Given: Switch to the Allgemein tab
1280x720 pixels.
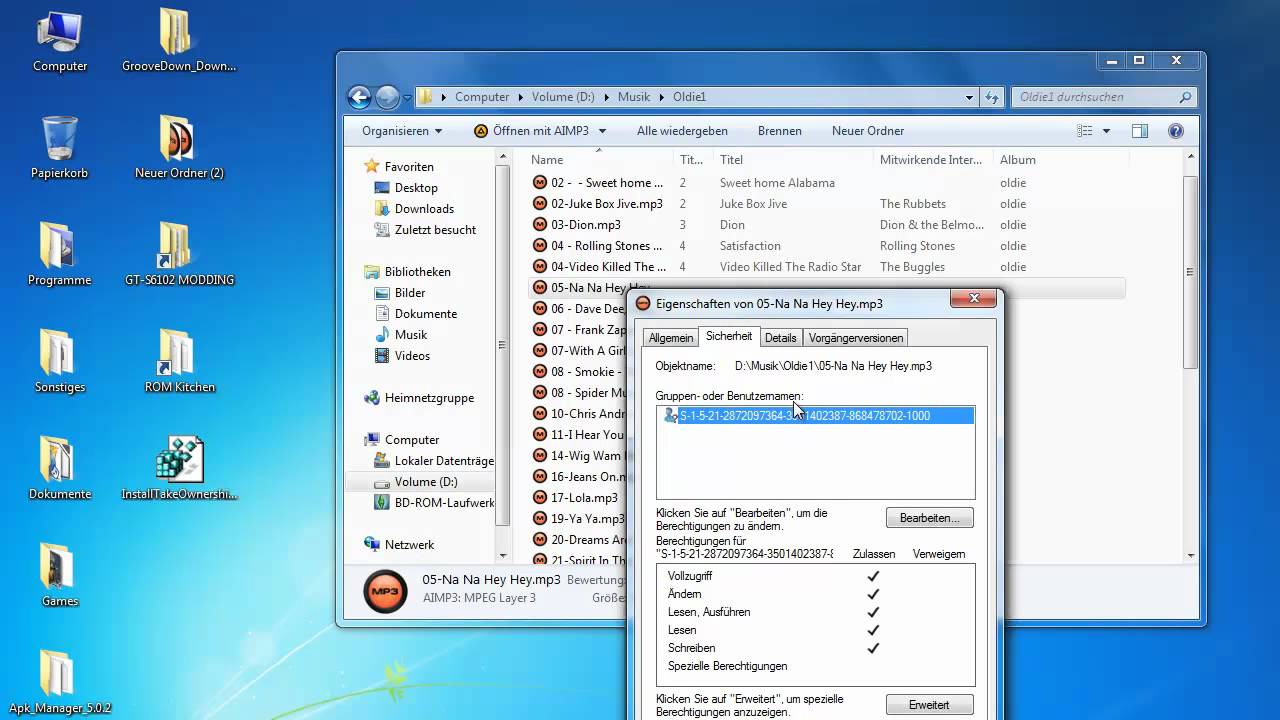Looking at the screenshot, I should [x=670, y=338].
